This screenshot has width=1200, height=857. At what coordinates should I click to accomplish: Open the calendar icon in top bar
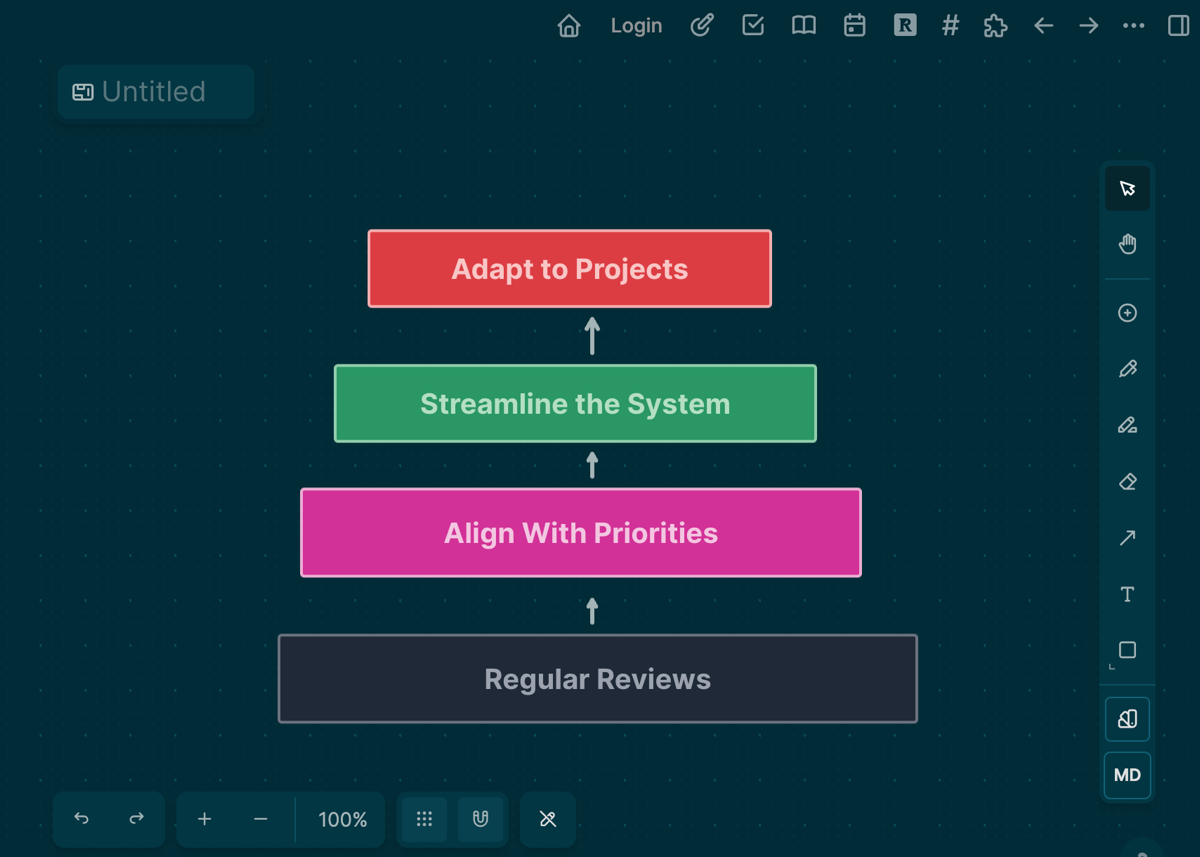(854, 26)
